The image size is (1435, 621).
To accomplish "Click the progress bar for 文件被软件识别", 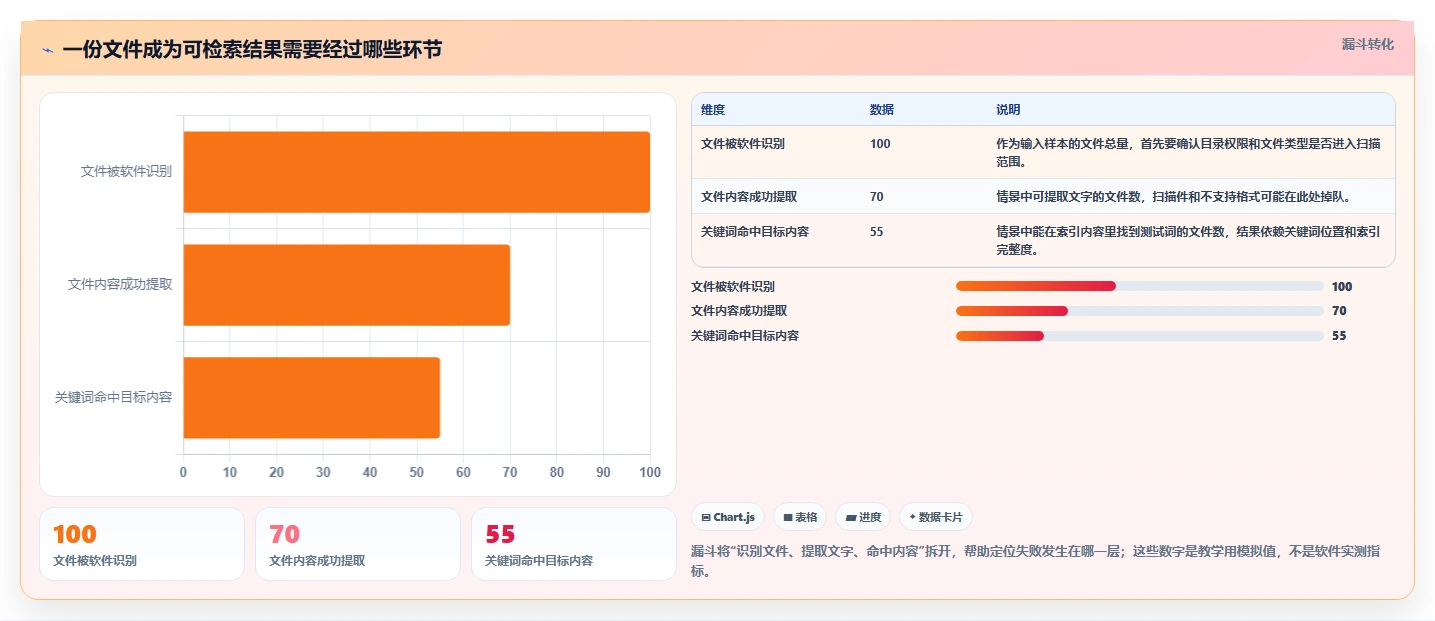I will [1140, 286].
